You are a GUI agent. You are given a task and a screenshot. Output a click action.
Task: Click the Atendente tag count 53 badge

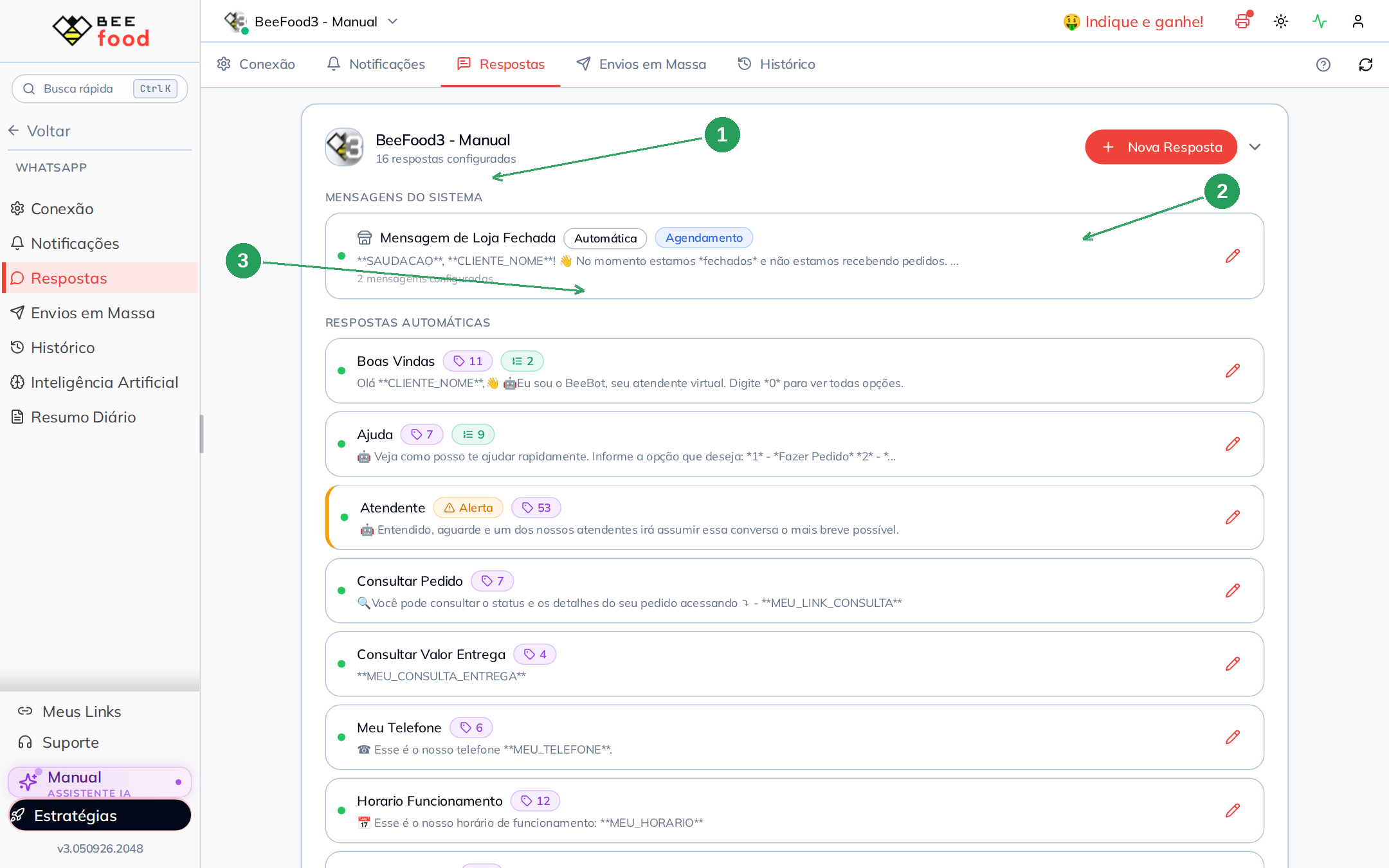pos(536,508)
